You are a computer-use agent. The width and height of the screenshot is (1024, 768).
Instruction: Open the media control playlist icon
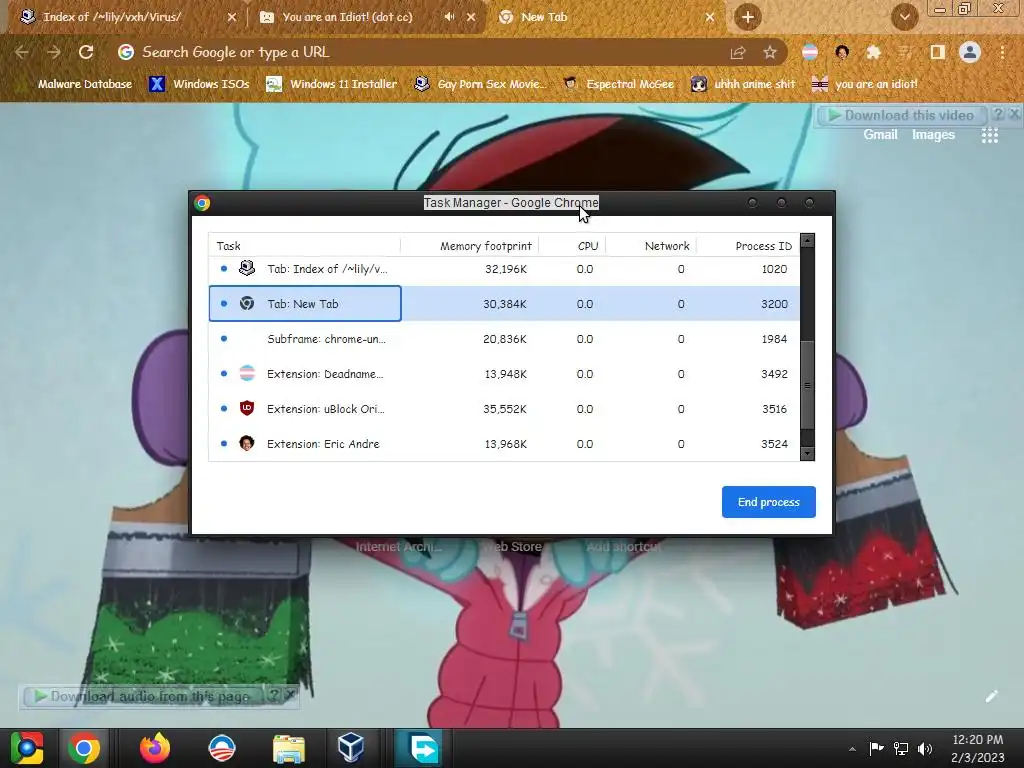pyautogui.click(x=905, y=52)
